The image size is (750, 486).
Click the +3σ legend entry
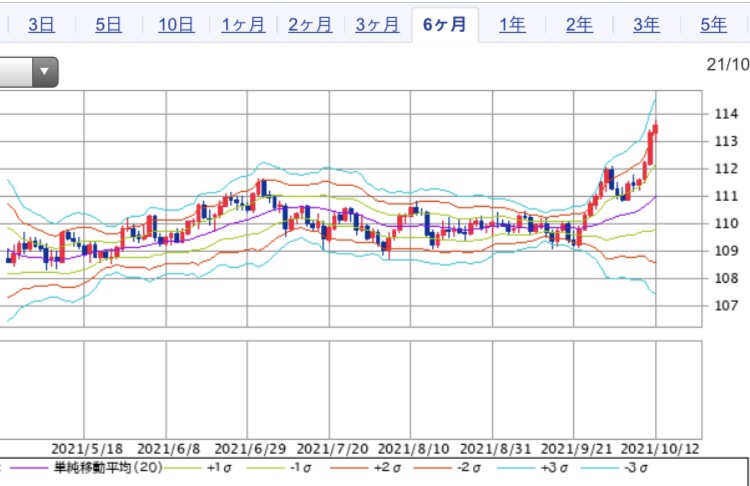tap(554, 468)
